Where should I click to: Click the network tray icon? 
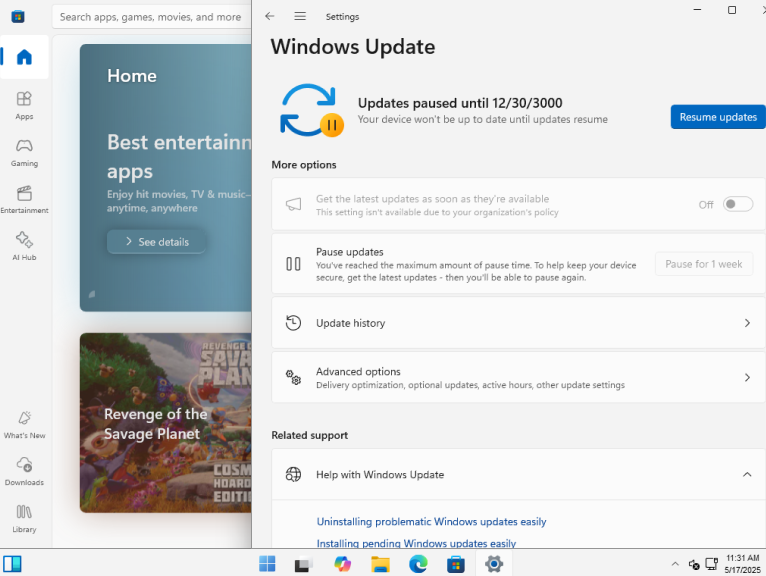point(712,564)
